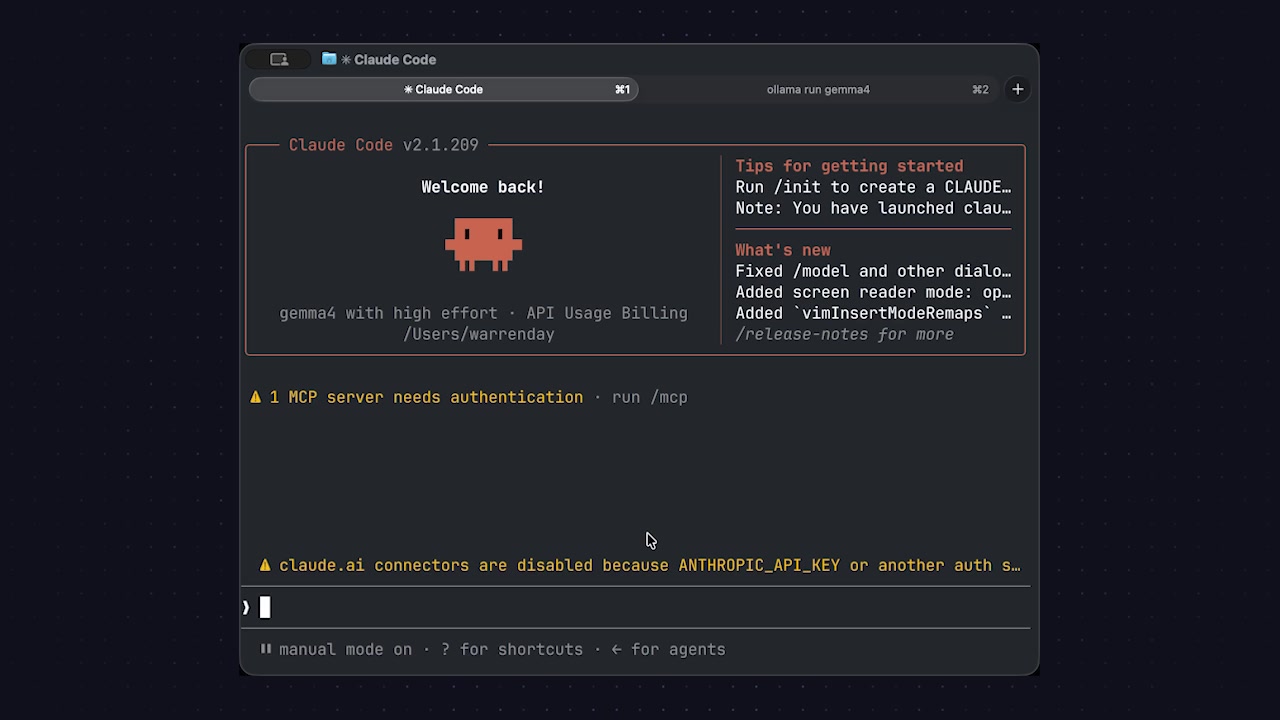
Task: Click the "What's new" heading
Action: (x=783, y=250)
